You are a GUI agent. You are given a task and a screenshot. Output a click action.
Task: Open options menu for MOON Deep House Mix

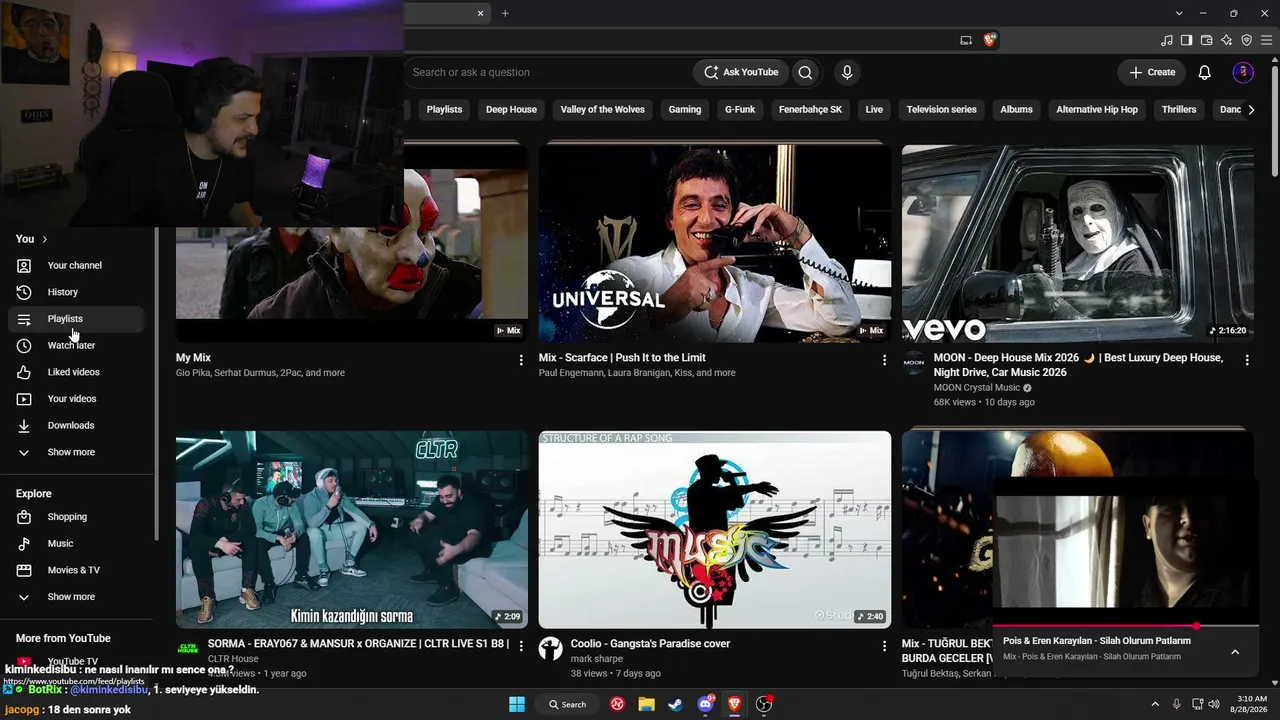click(x=1247, y=360)
